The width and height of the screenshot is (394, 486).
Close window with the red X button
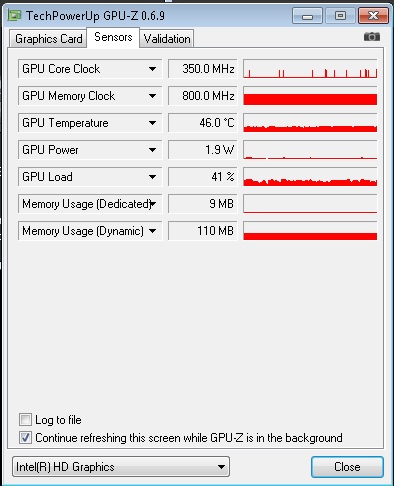[x=373, y=16]
